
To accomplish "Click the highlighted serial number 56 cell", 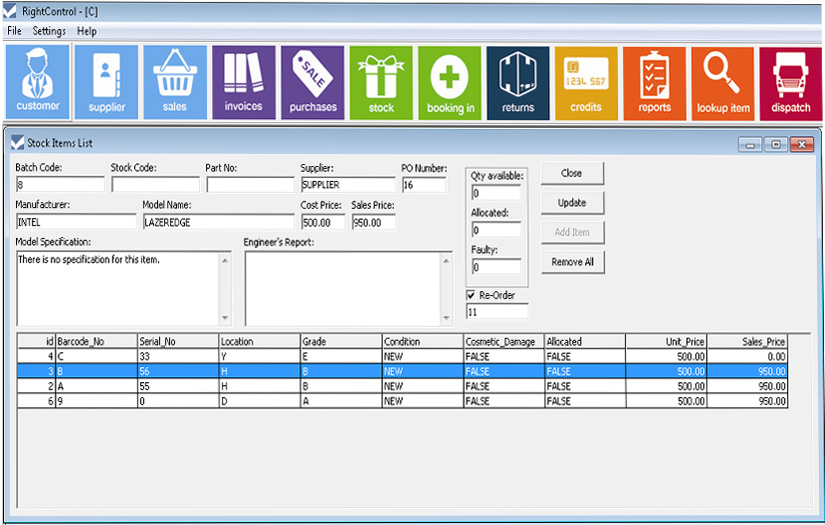I will pyautogui.click(x=178, y=371).
